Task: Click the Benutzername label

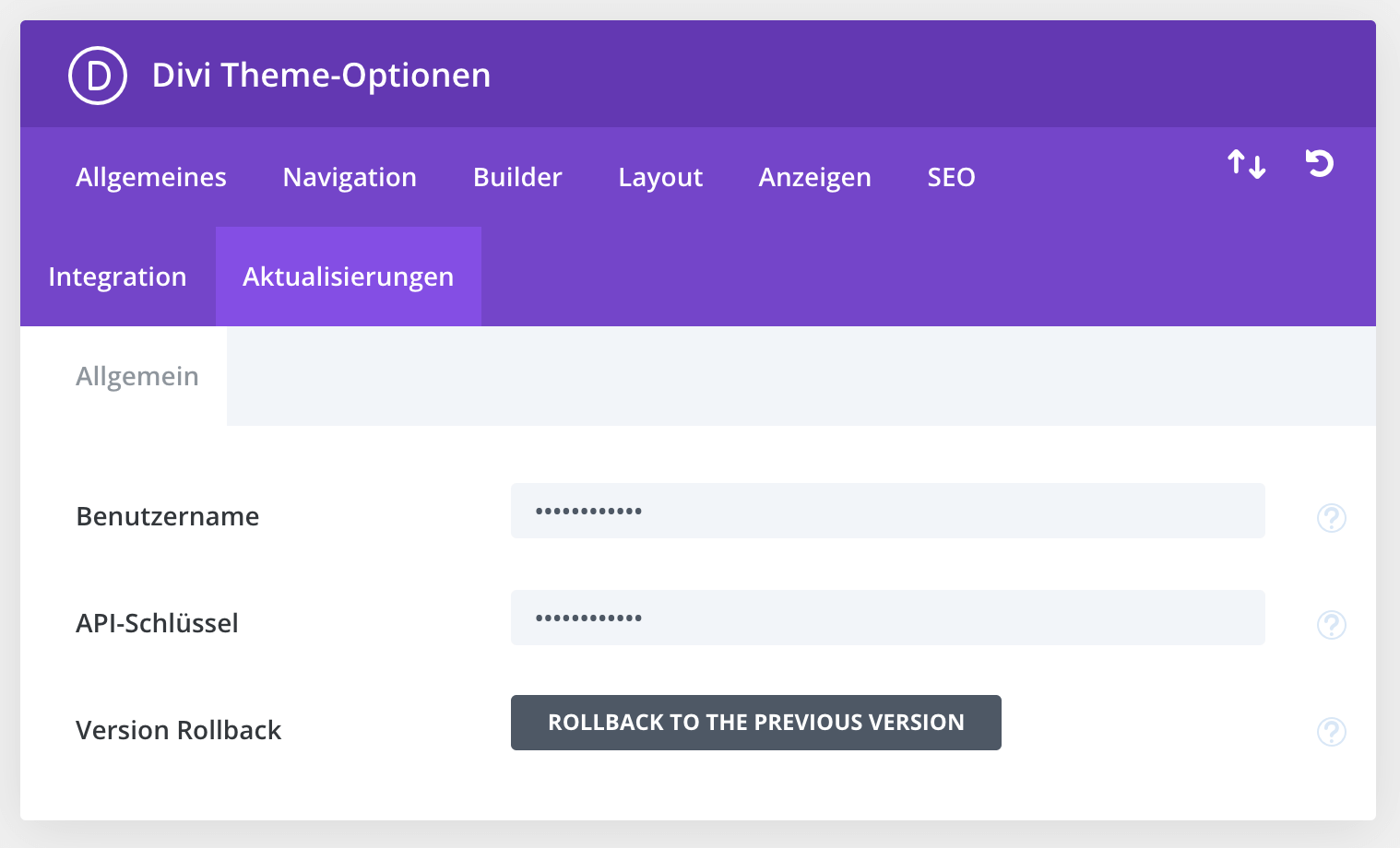Action: tap(168, 516)
